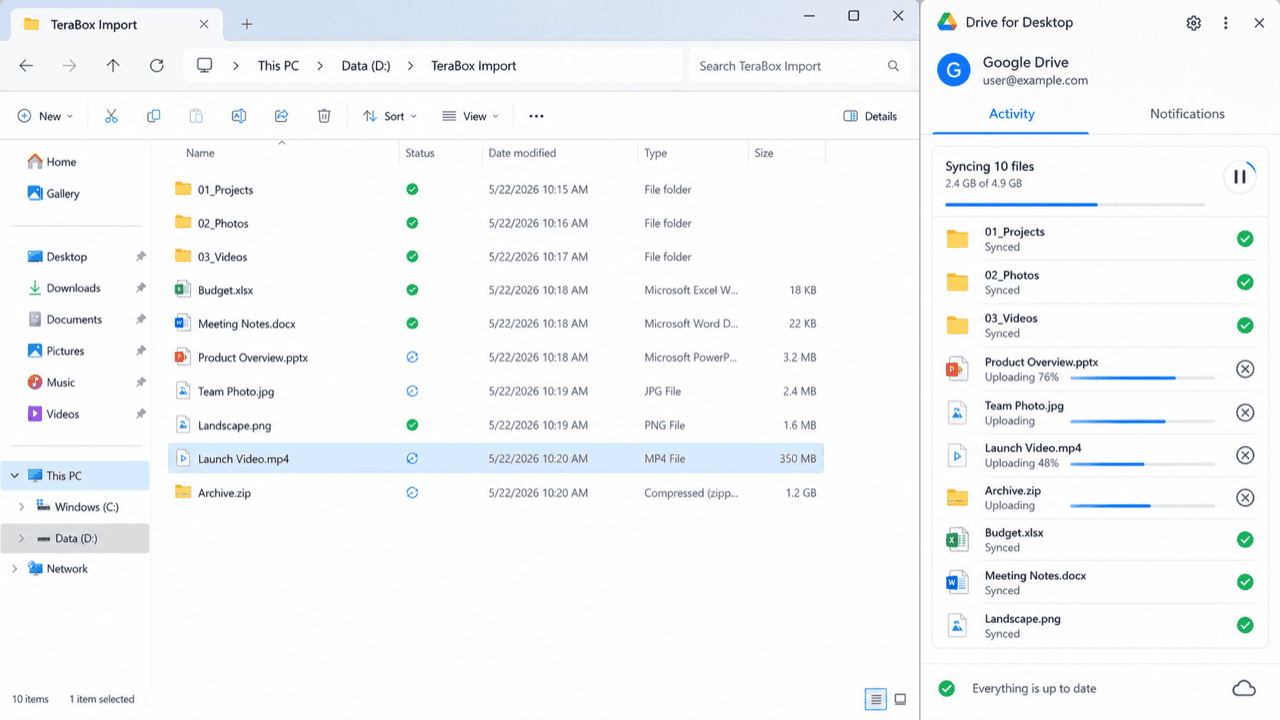Click This PC breadcrumb in address bar
The image size is (1280, 720).
point(278,66)
